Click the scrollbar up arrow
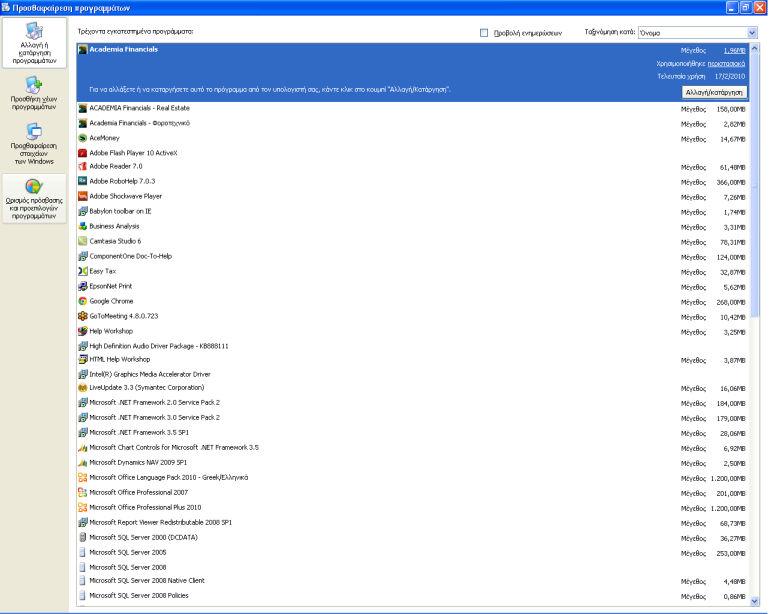780x614 pixels. 754,48
